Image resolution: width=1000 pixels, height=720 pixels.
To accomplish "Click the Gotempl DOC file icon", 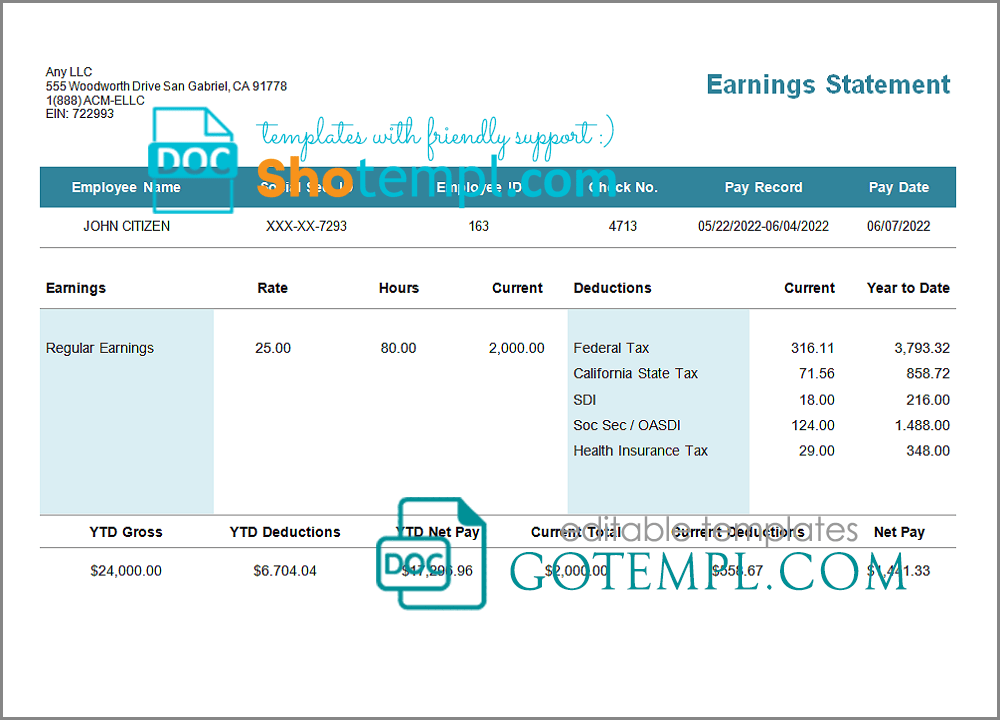I will (x=430, y=553).
